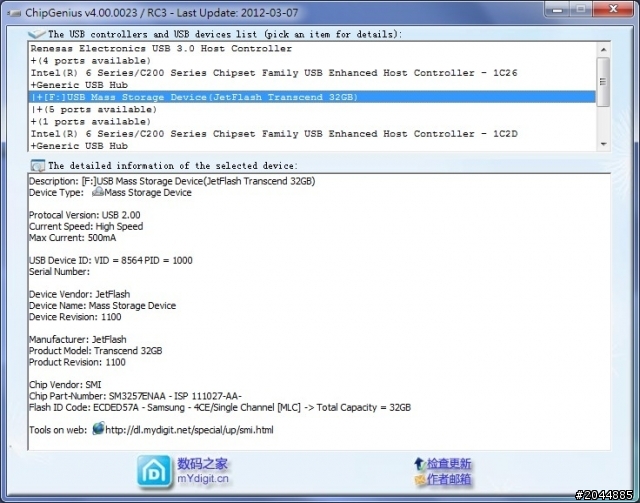Click the 'Device Vendor: JetFlash' line
Viewport: 640px width, 503px height.
[80, 294]
